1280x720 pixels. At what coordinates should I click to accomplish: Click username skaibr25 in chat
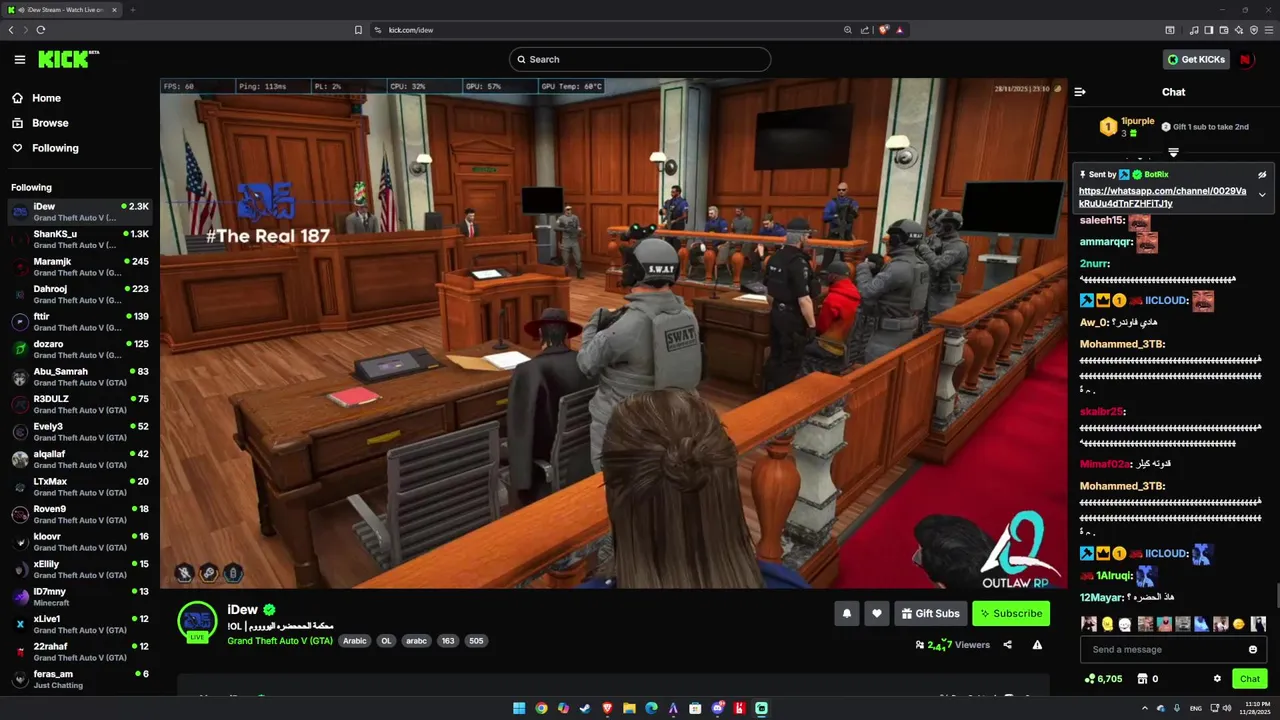coord(1102,411)
